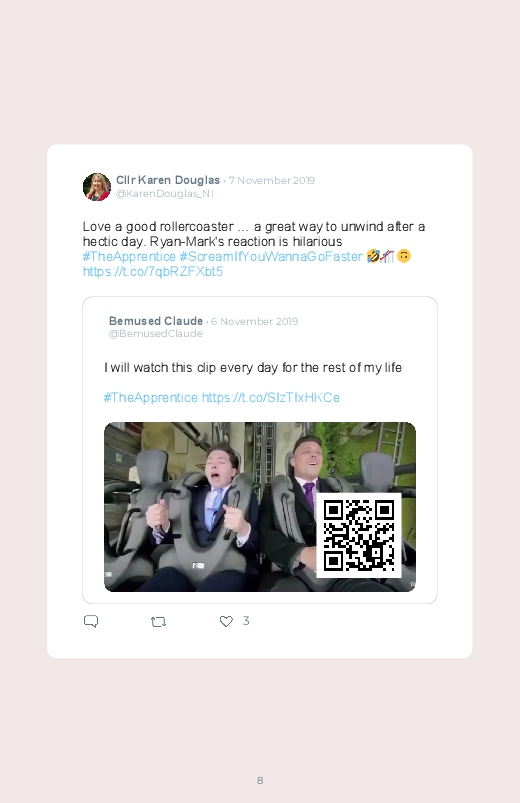Click the Bemused Claude display name
This screenshot has width=520, height=803.
pyautogui.click(x=156, y=321)
